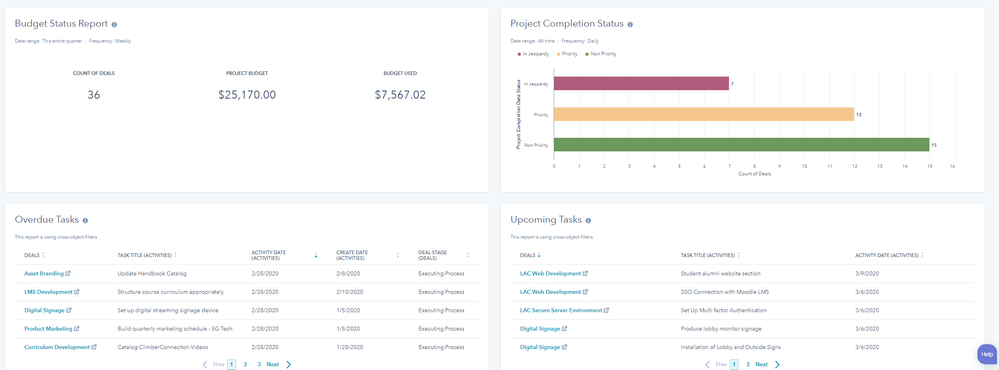The width and height of the screenshot is (999, 370).
Task: Toggle In Jeopardy legend series
Action: [534, 54]
